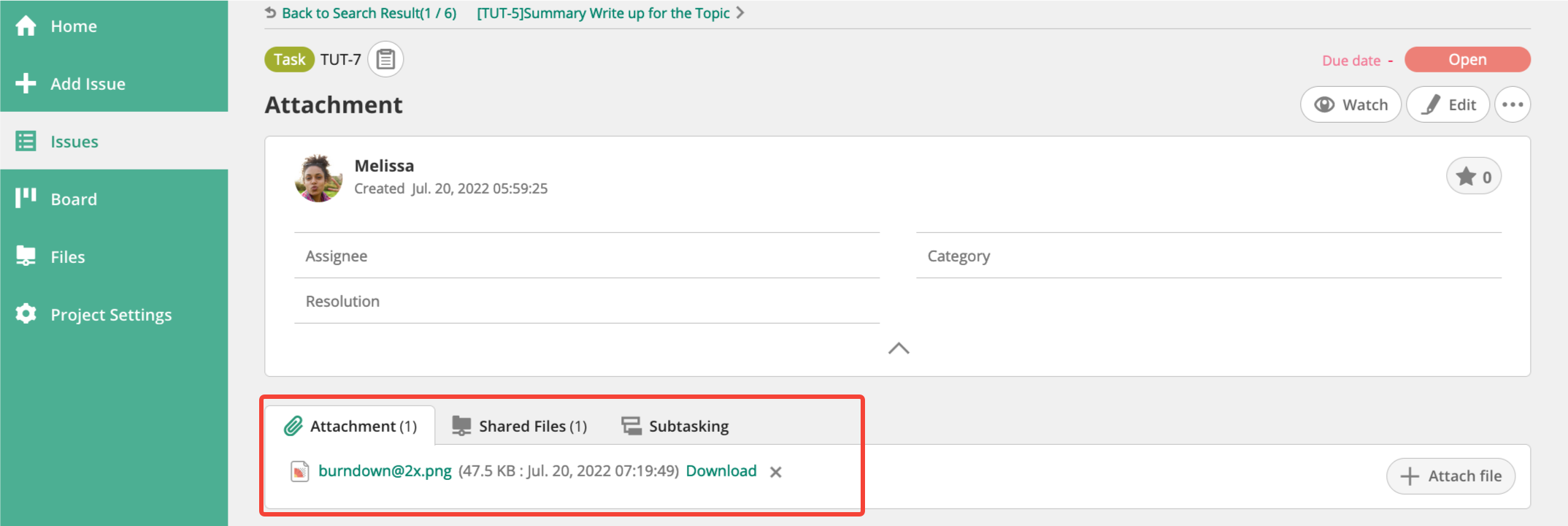Download burndown@2x.png attachment

pyautogui.click(x=721, y=471)
